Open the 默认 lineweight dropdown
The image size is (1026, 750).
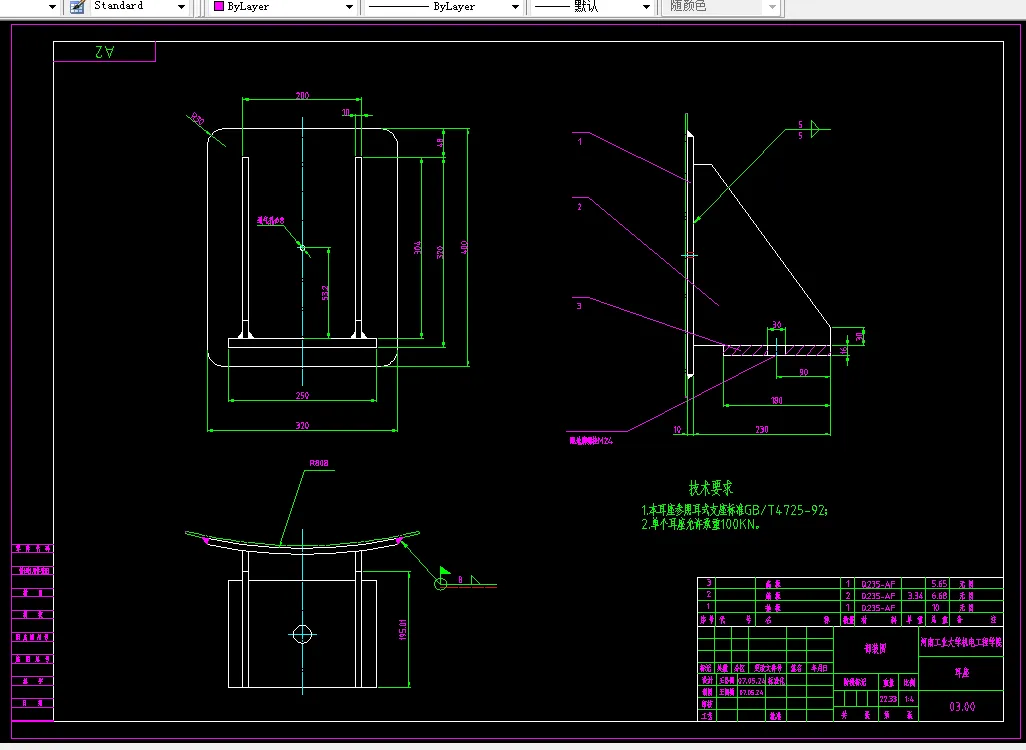point(646,7)
